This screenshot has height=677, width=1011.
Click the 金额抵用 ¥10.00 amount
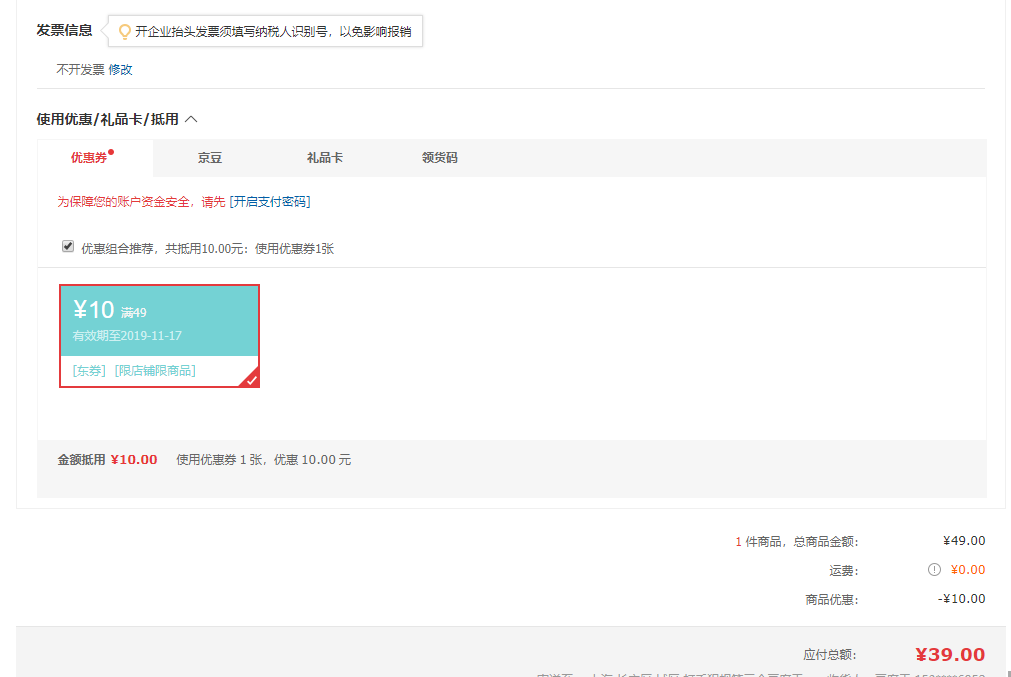click(134, 460)
